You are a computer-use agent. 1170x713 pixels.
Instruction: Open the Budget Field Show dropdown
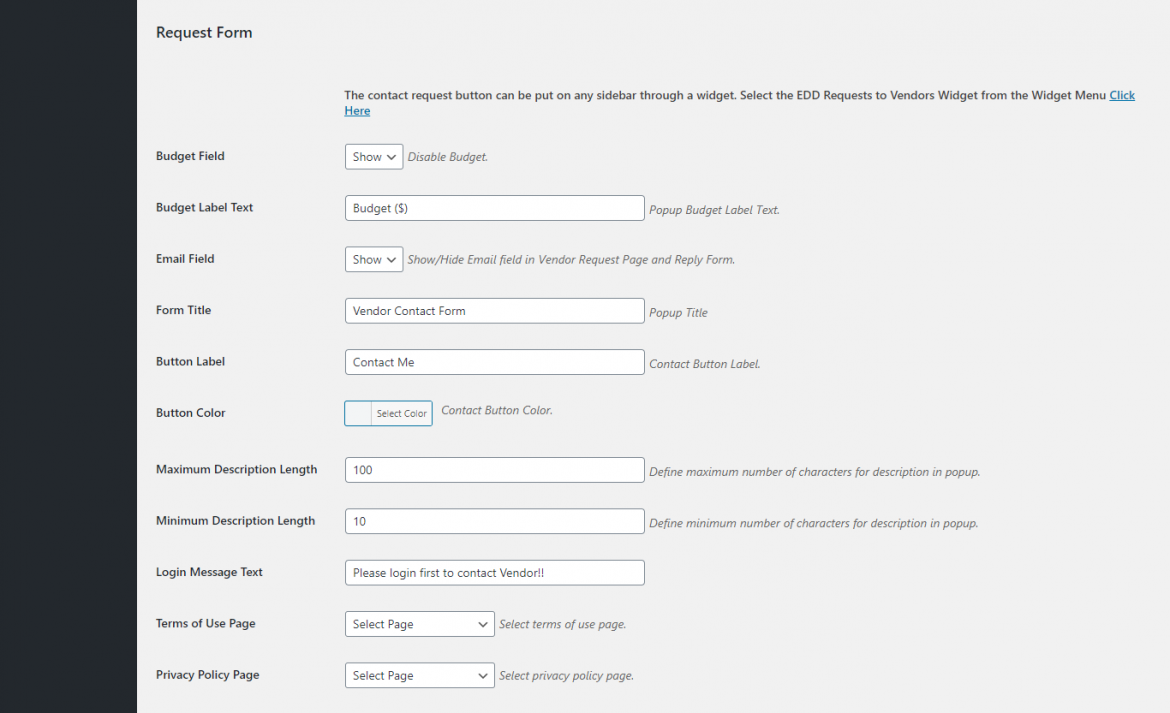coord(373,156)
